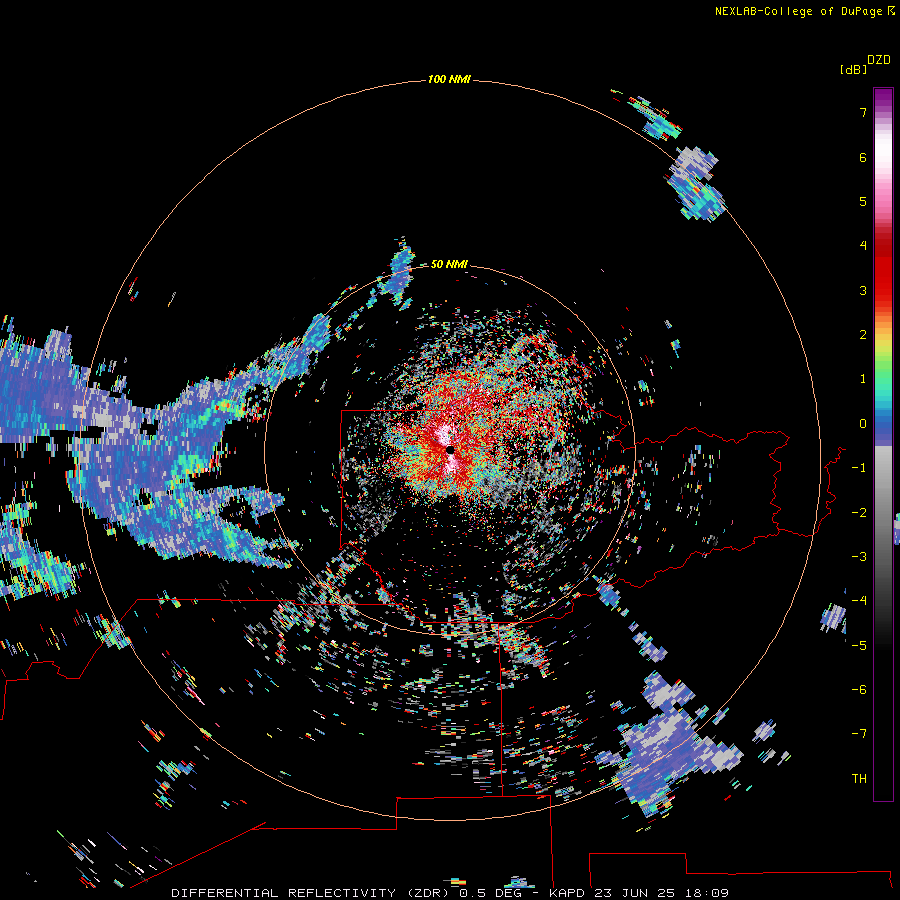Click the -2 dB tick label
The height and width of the screenshot is (900, 900).
pos(859,513)
